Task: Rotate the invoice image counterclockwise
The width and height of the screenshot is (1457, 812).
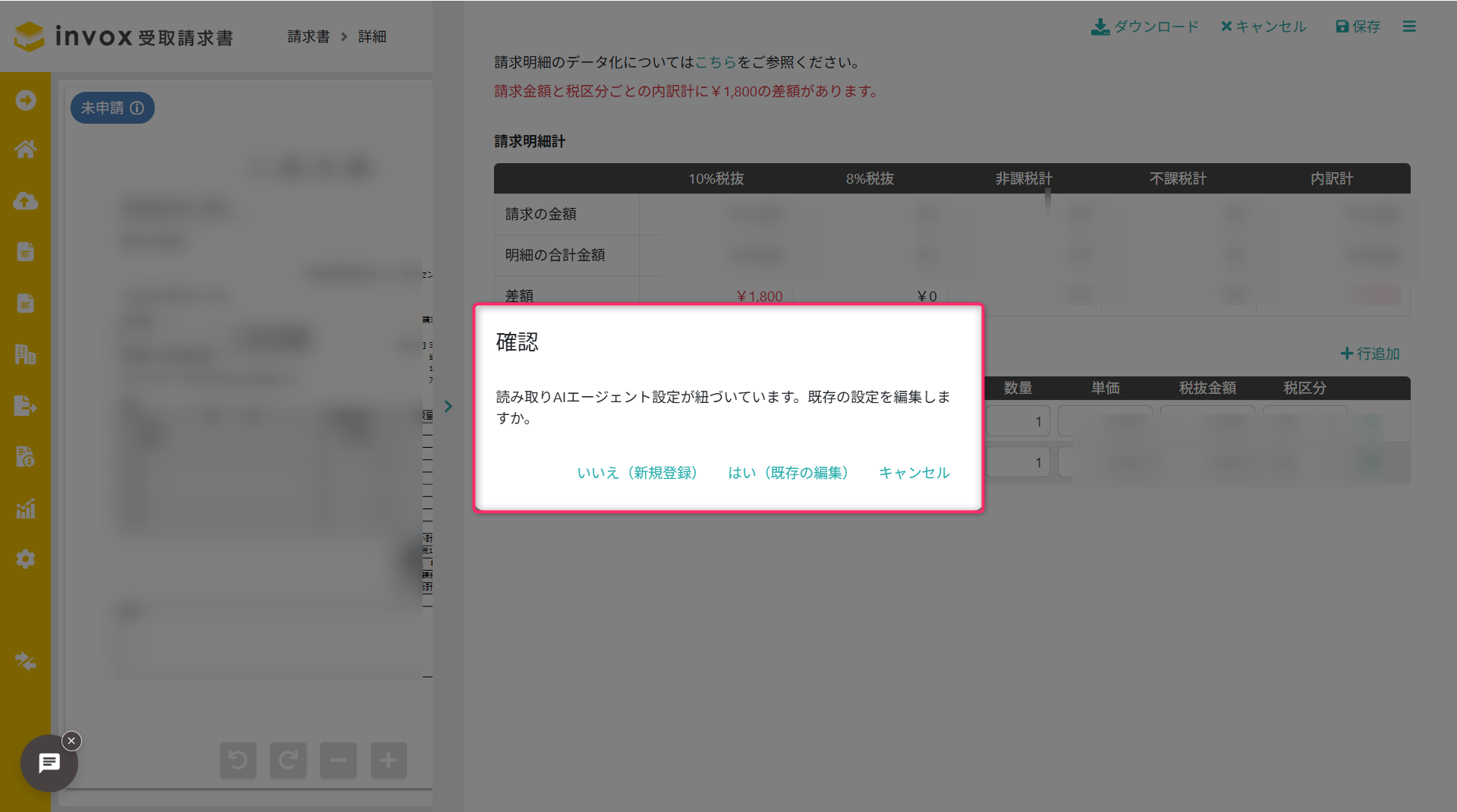Action: (238, 760)
